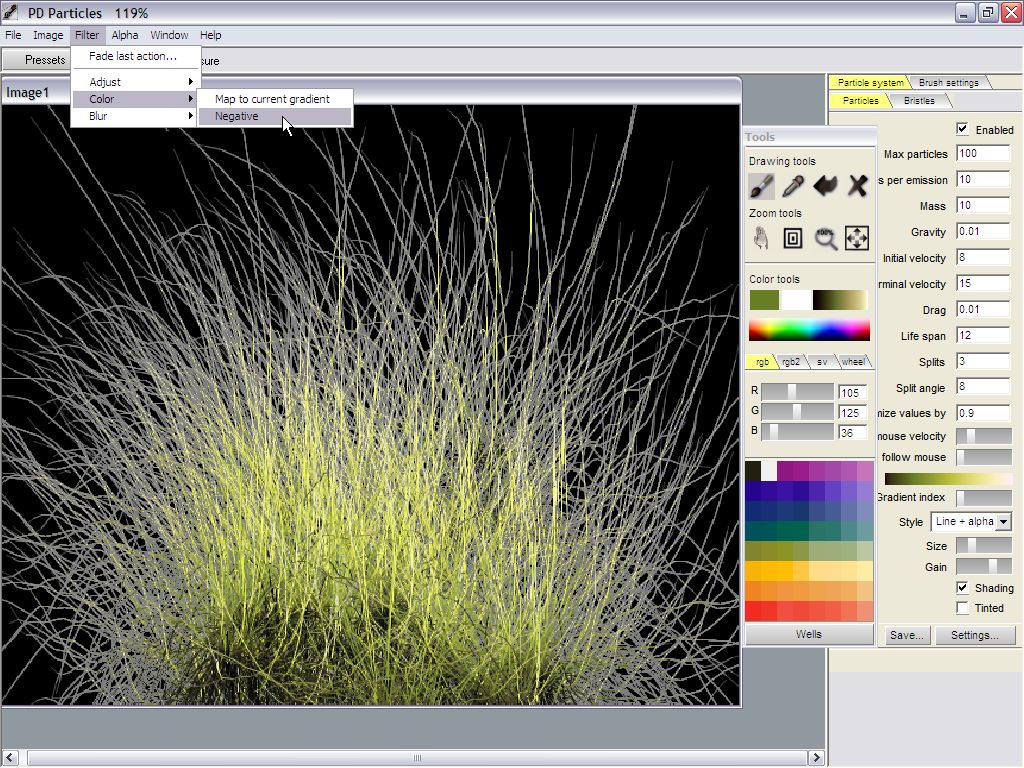Viewport: 1024px width, 768px height.
Task: Select the paintbrush drawing tool
Action: point(761,185)
